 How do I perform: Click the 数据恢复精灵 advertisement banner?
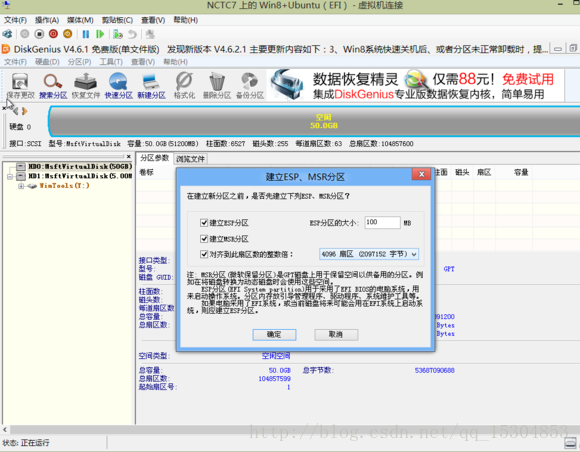415,85
